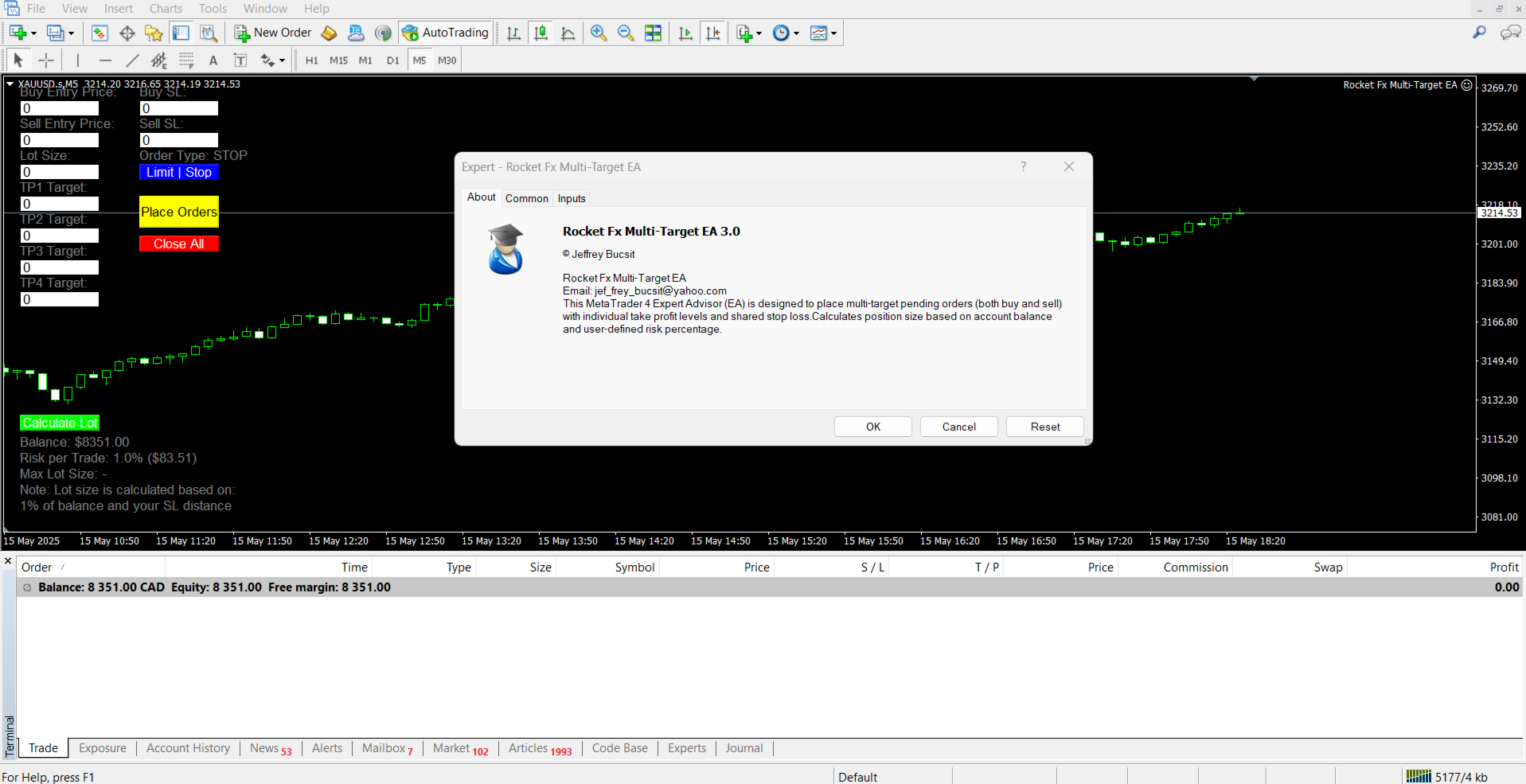This screenshot has width=1526, height=784.
Task: Open the Charts menu
Action: click(164, 8)
